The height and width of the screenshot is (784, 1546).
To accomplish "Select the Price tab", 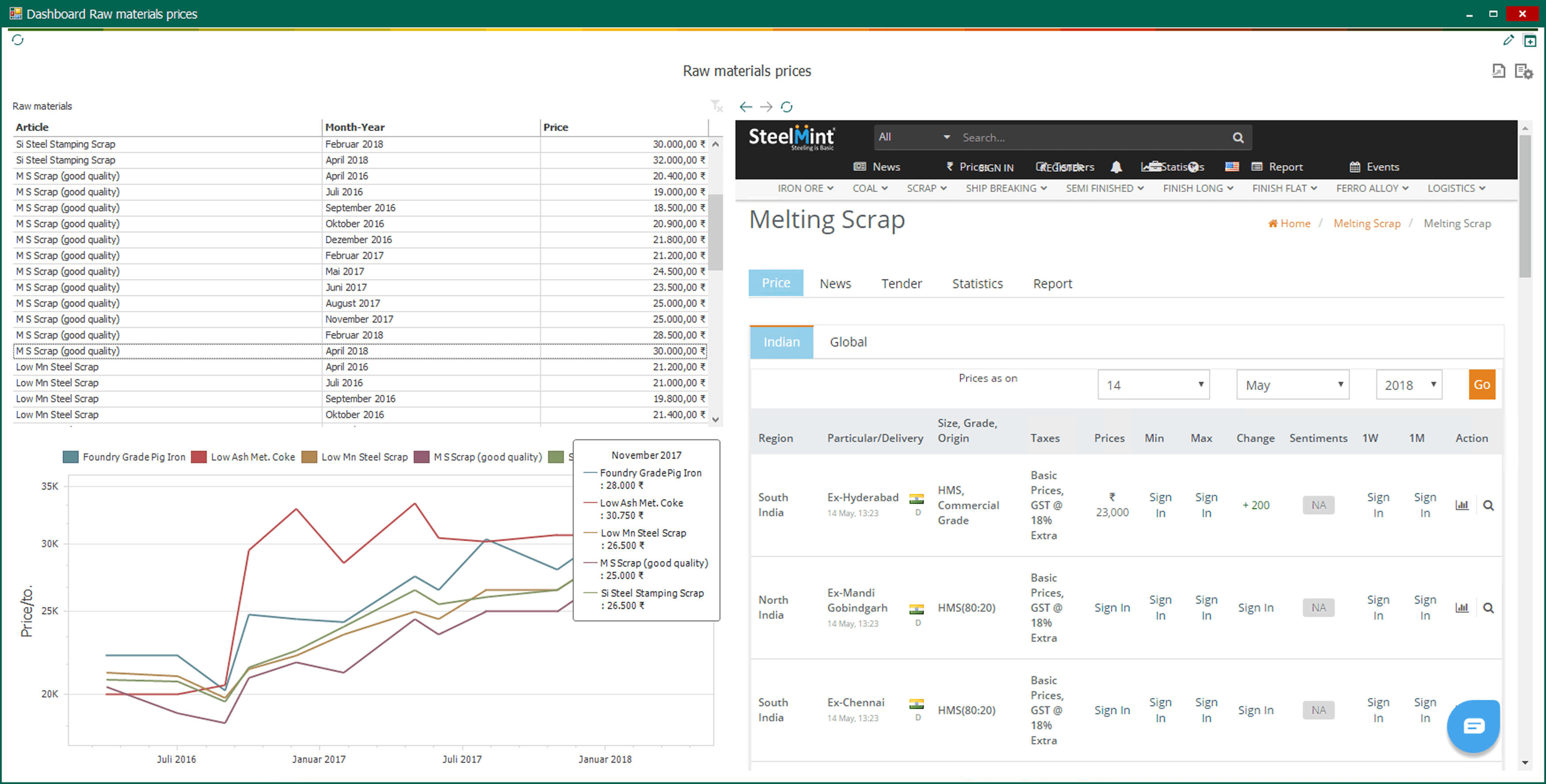I will click(x=775, y=283).
